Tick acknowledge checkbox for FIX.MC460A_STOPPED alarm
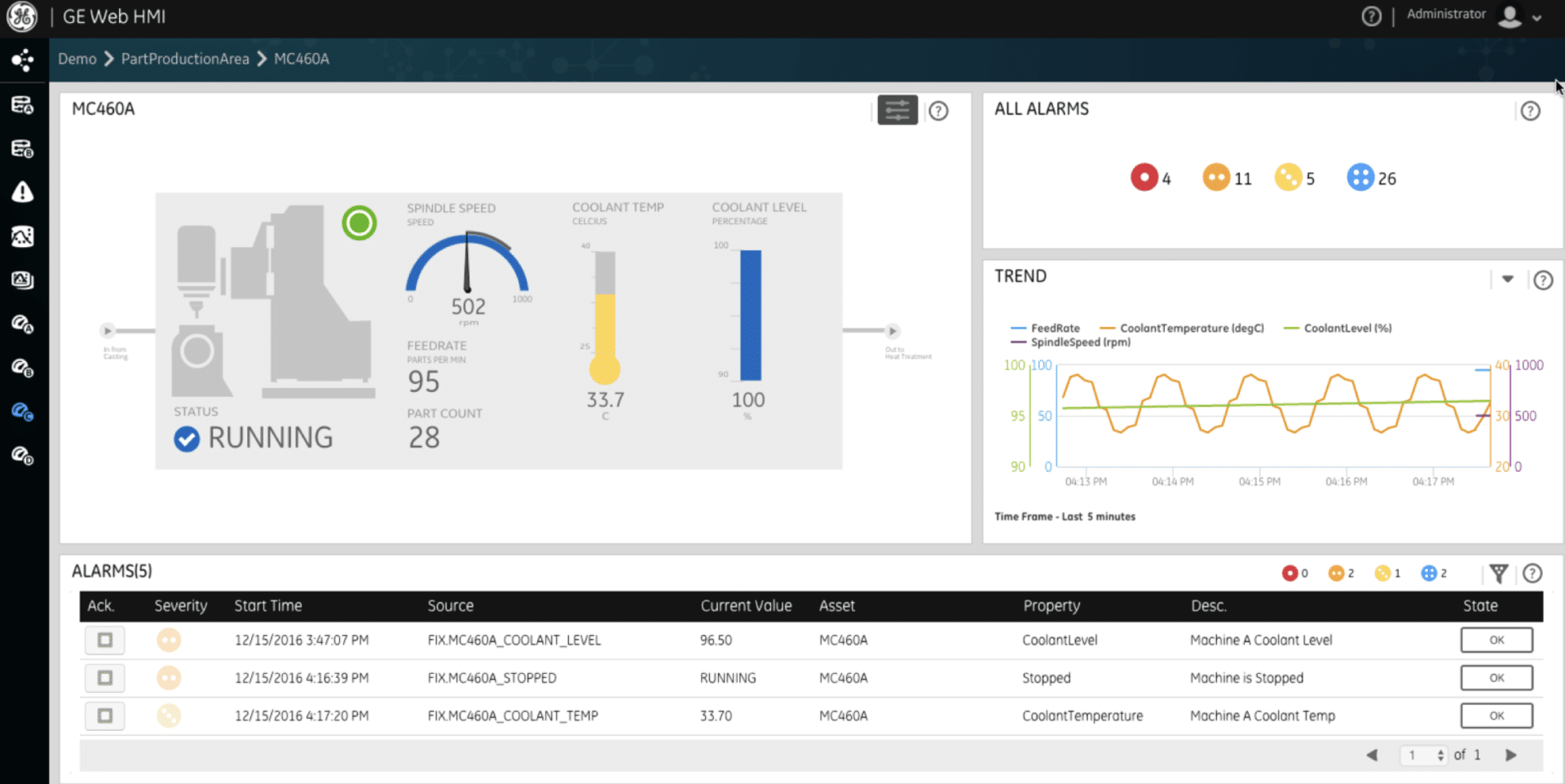 [x=105, y=678]
